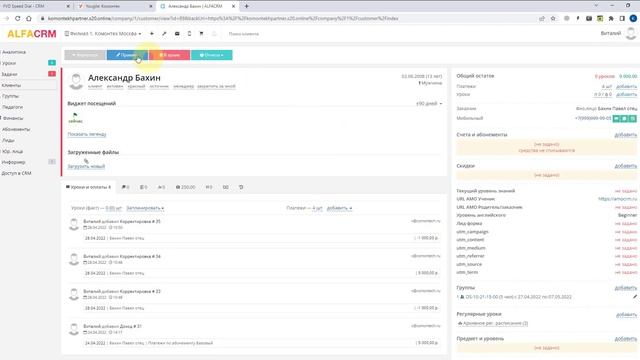Open Группы in the sidebar

point(11,96)
